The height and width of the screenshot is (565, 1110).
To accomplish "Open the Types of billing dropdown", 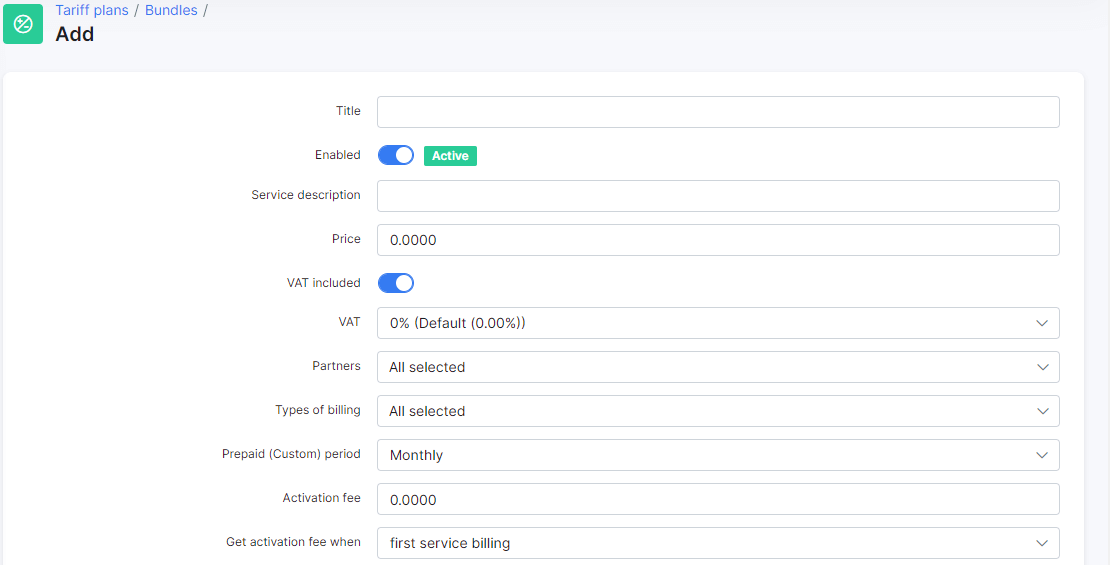I will point(718,411).
